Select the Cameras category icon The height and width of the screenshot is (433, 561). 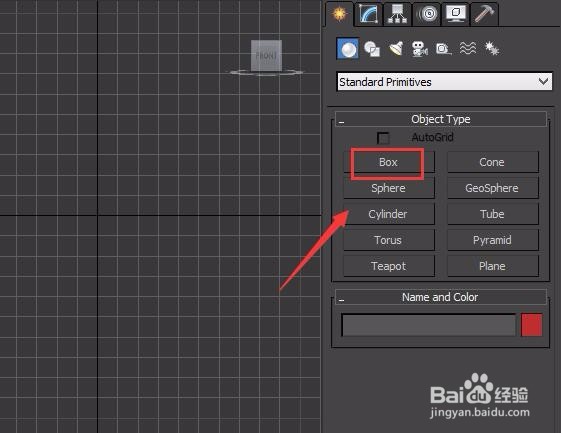[419, 49]
